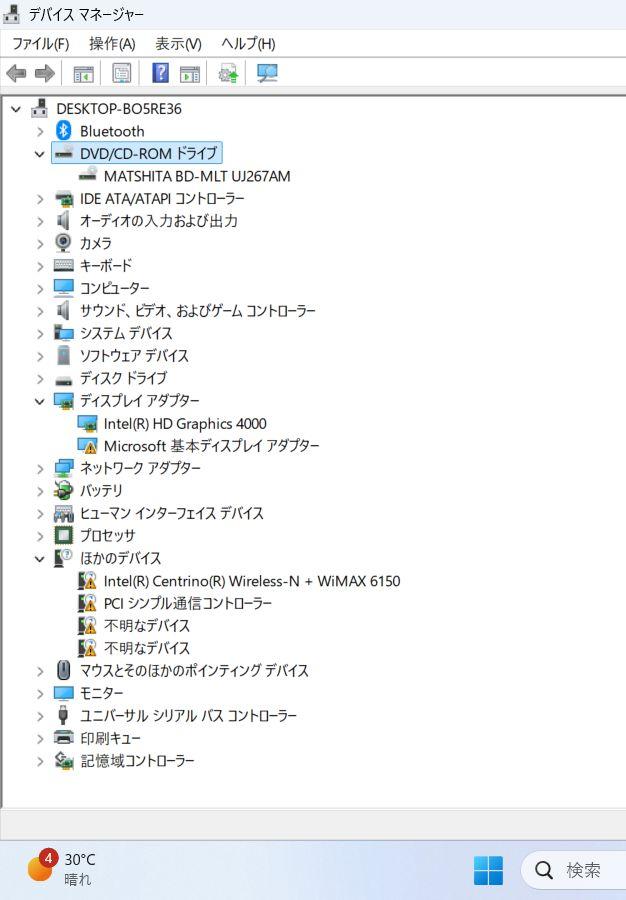Expand the IDE ATA/ATAPI コントローラー category
Image resolution: width=626 pixels, height=900 pixels.
pos(40,199)
